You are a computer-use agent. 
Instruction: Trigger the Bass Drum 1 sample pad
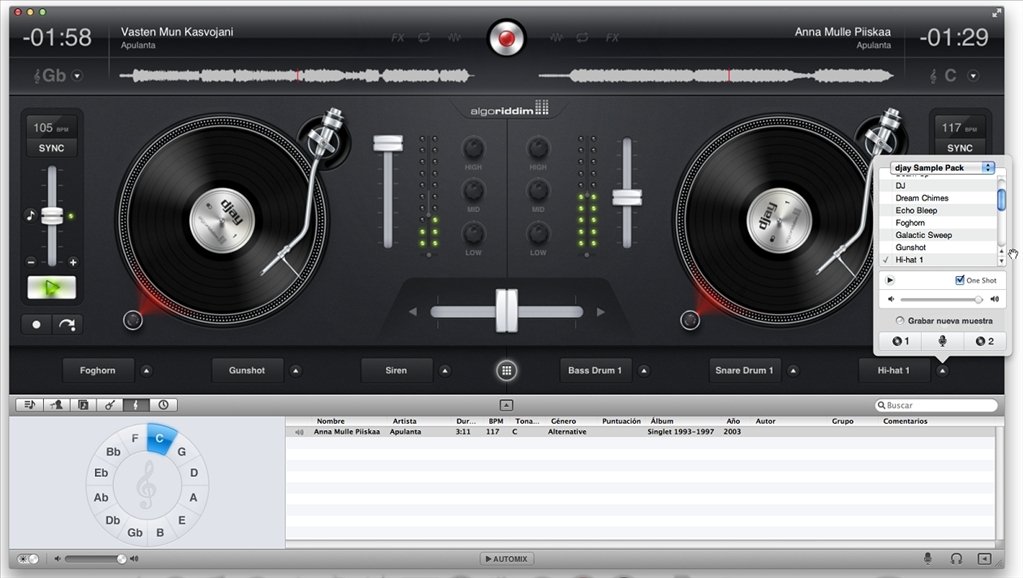[x=595, y=371]
